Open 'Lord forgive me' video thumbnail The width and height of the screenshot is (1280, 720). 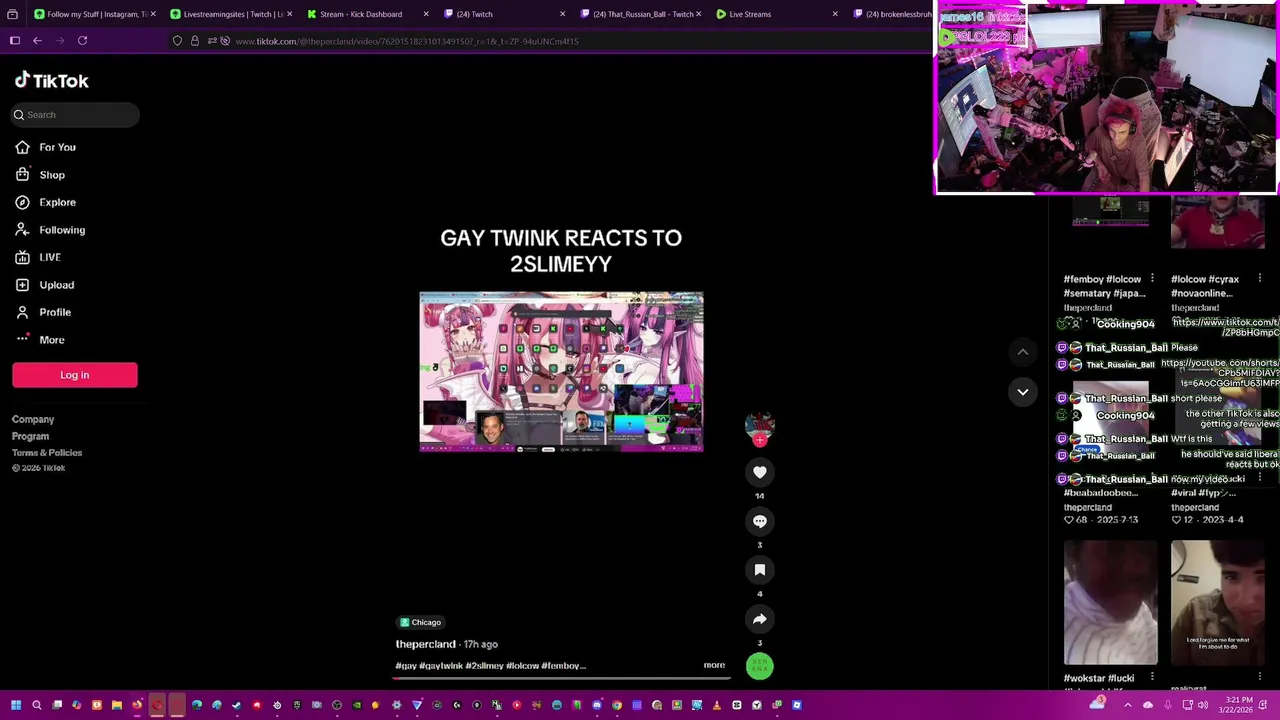[1217, 603]
